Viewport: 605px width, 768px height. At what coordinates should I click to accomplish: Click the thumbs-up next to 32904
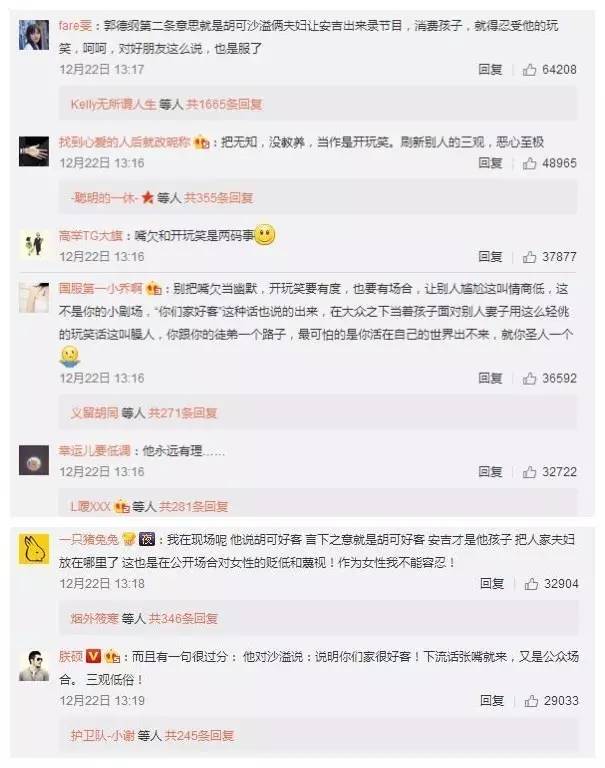531,584
